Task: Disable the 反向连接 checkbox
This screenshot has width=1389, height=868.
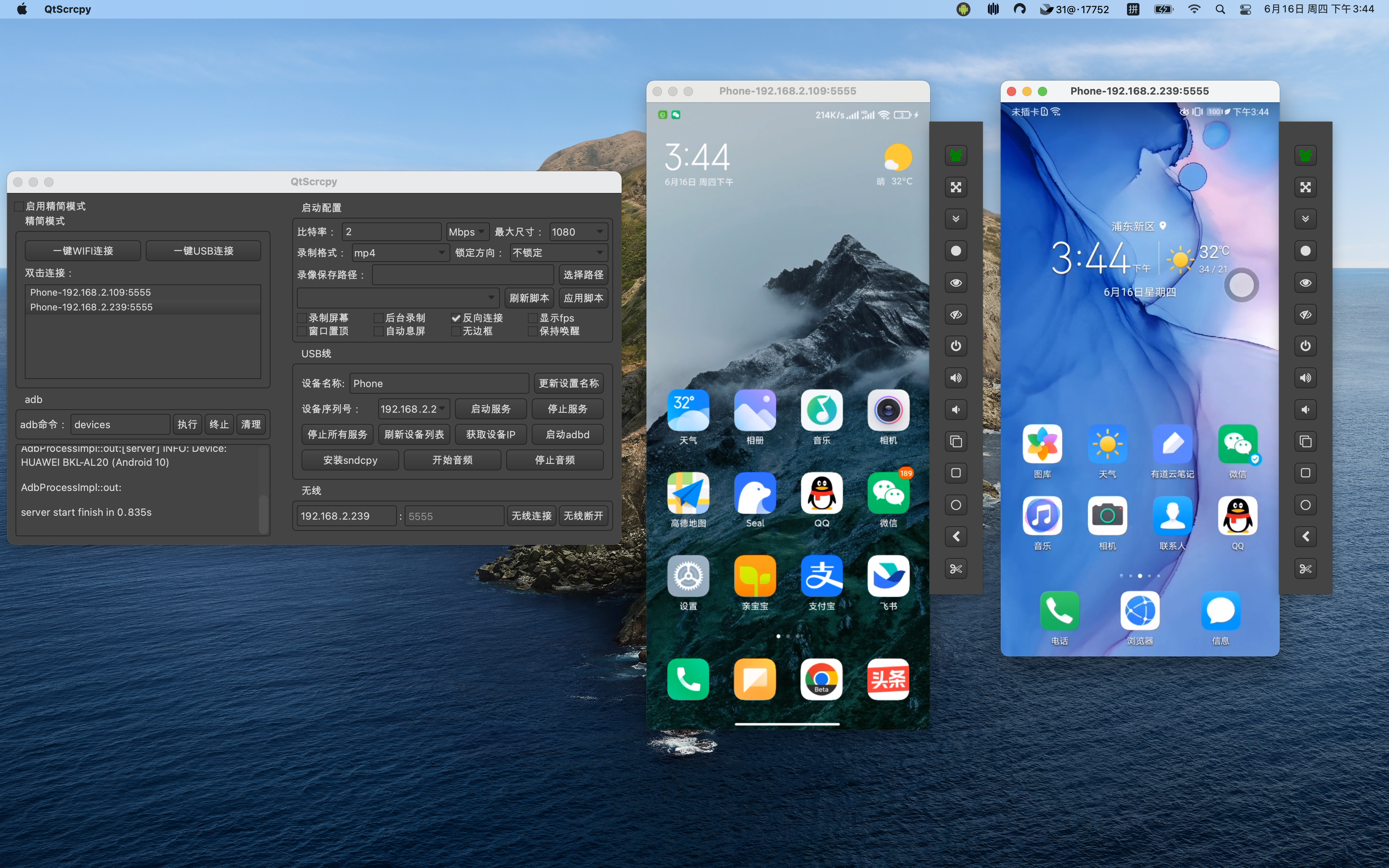Action: click(x=456, y=318)
